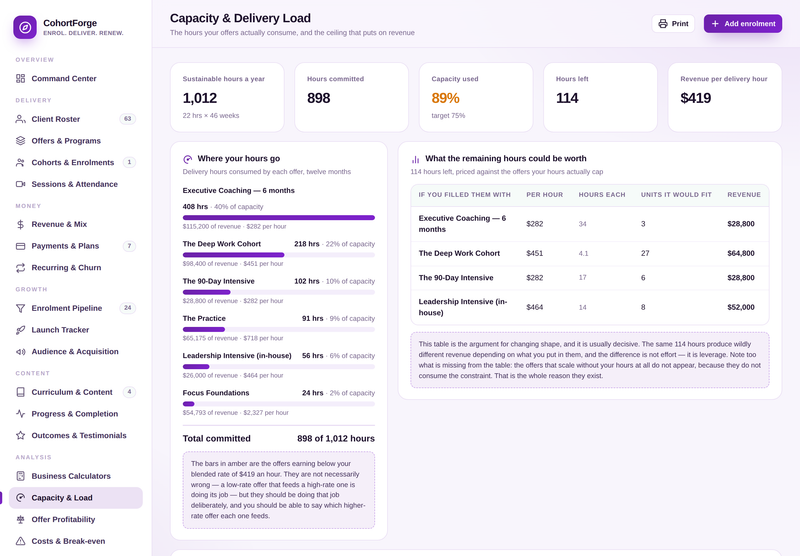This screenshot has height=556, width=800.
Task: Click the Sessions & Attendance camera icon
Action: 20,184
